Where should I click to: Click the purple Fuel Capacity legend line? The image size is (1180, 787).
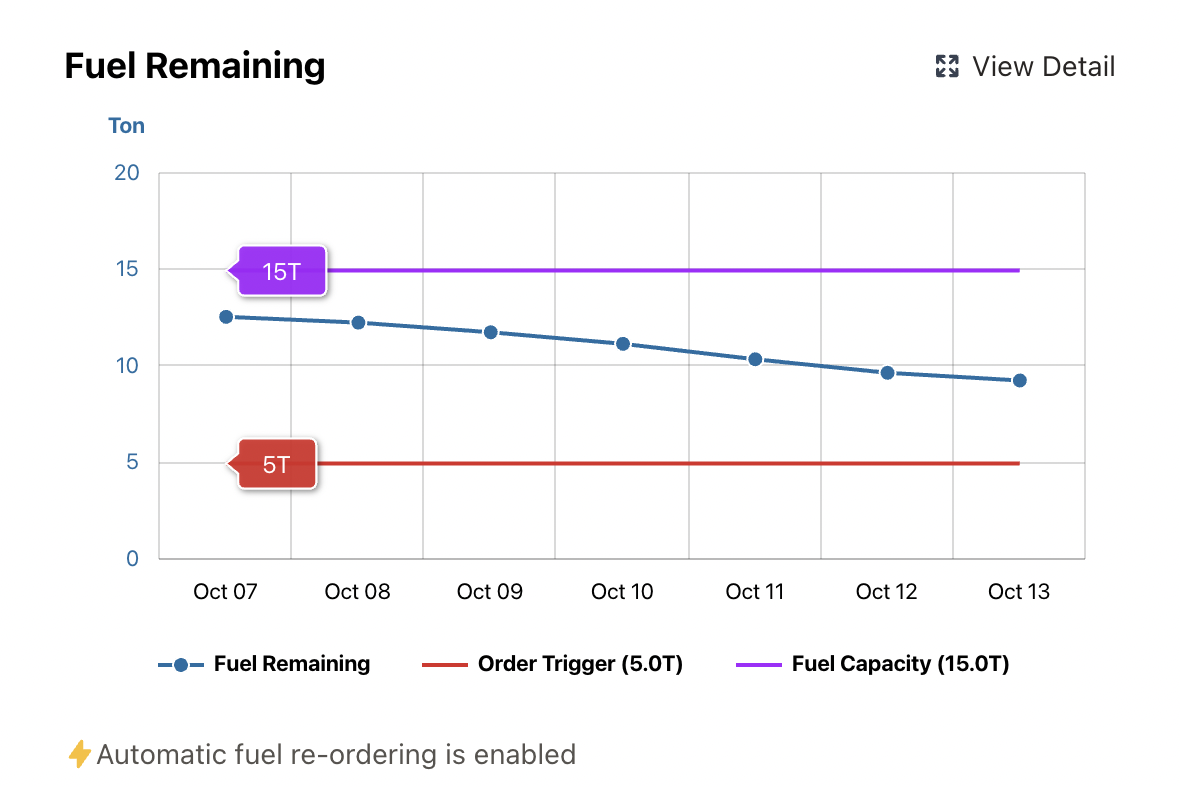(x=758, y=665)
